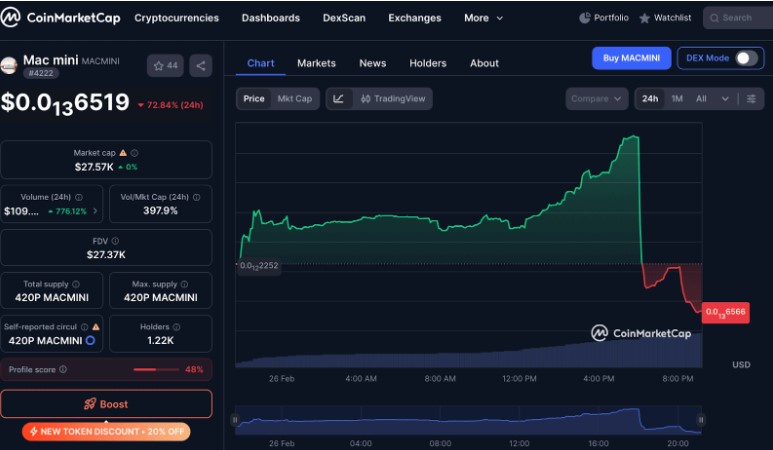This screenshot has height=450, width=773.
Task: Show Profile score info icon
Action: [x=63, y=369]
